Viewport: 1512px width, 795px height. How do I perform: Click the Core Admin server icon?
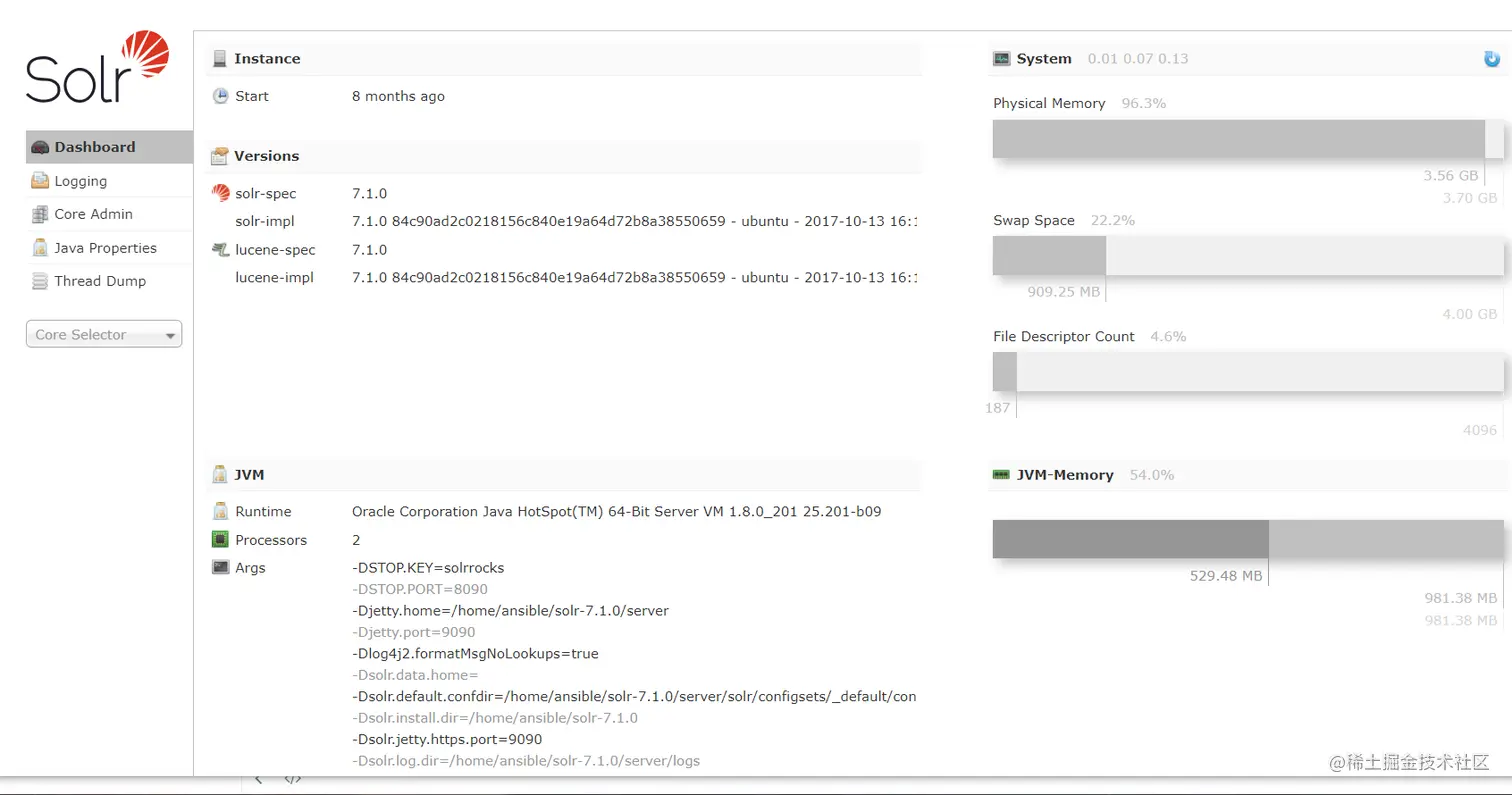[40, 214]
